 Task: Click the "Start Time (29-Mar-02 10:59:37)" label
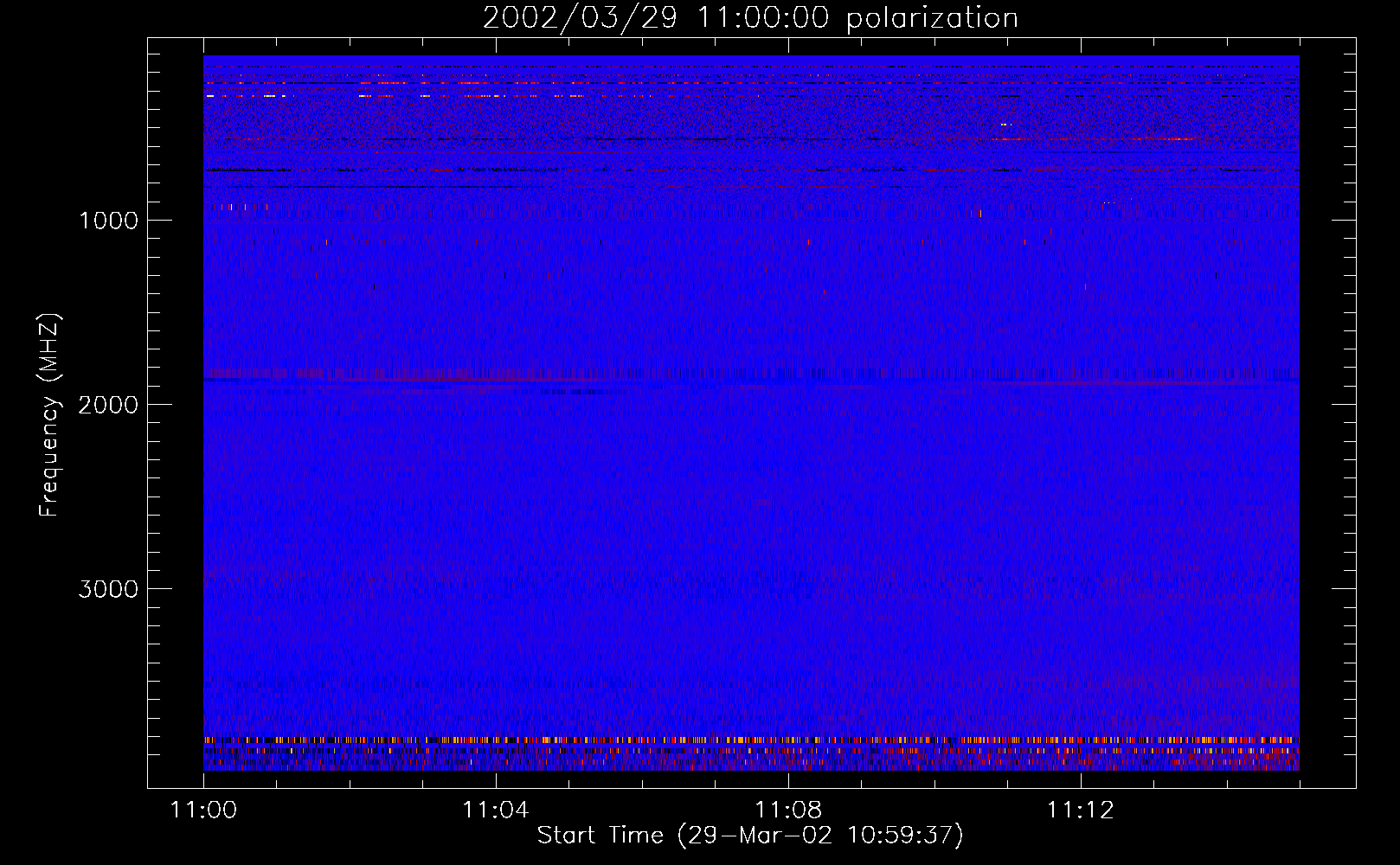[750, 835]
